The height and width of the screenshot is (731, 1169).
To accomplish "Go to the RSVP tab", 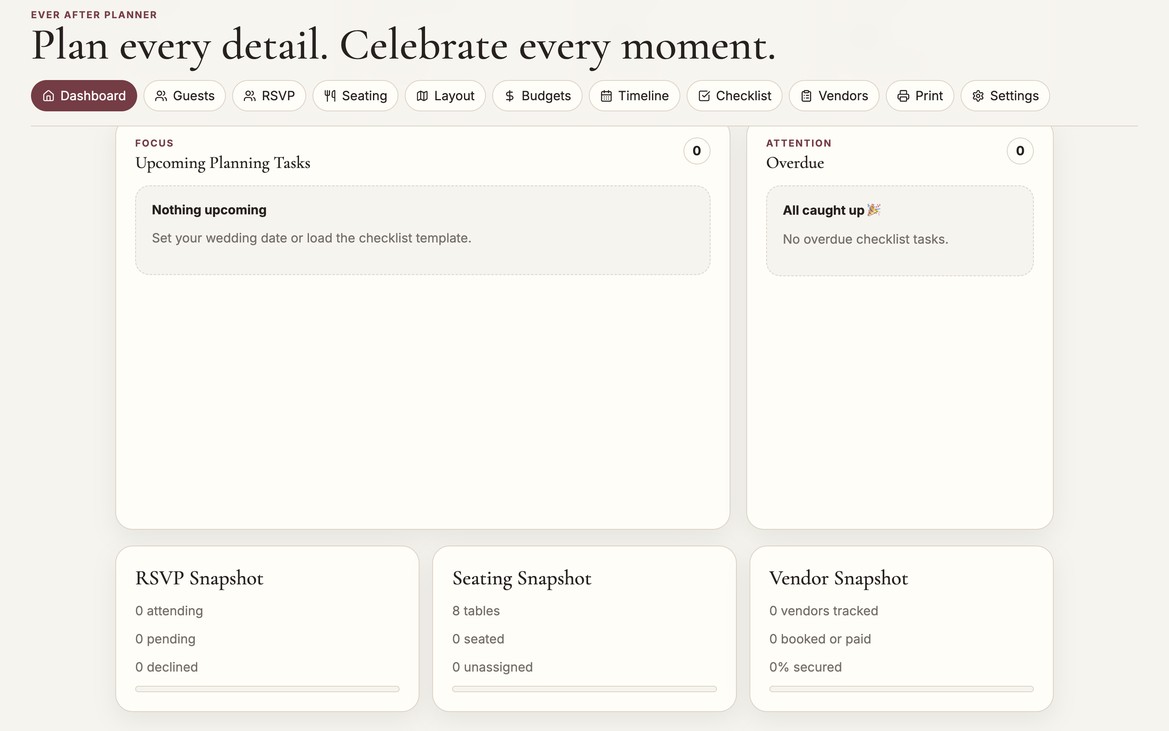I will pyautogui.click(x=269, y=96).
